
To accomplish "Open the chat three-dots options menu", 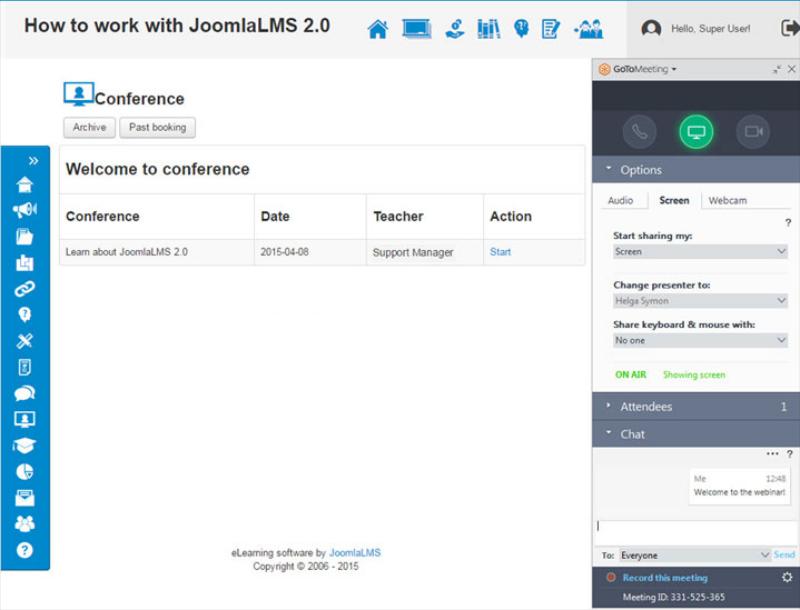I will (x=772, y=453).
